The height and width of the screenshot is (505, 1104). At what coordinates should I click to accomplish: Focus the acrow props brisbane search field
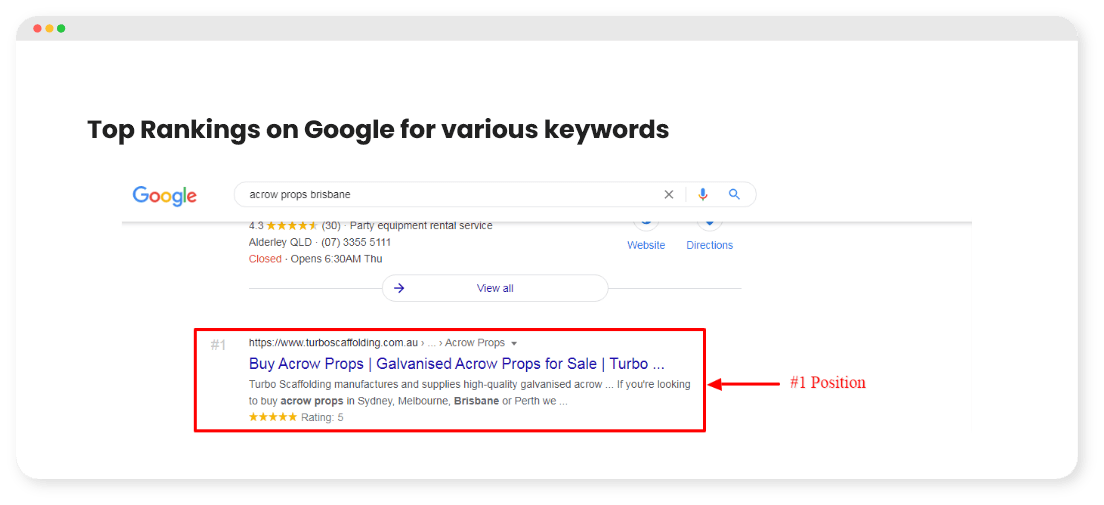(451, 194)
